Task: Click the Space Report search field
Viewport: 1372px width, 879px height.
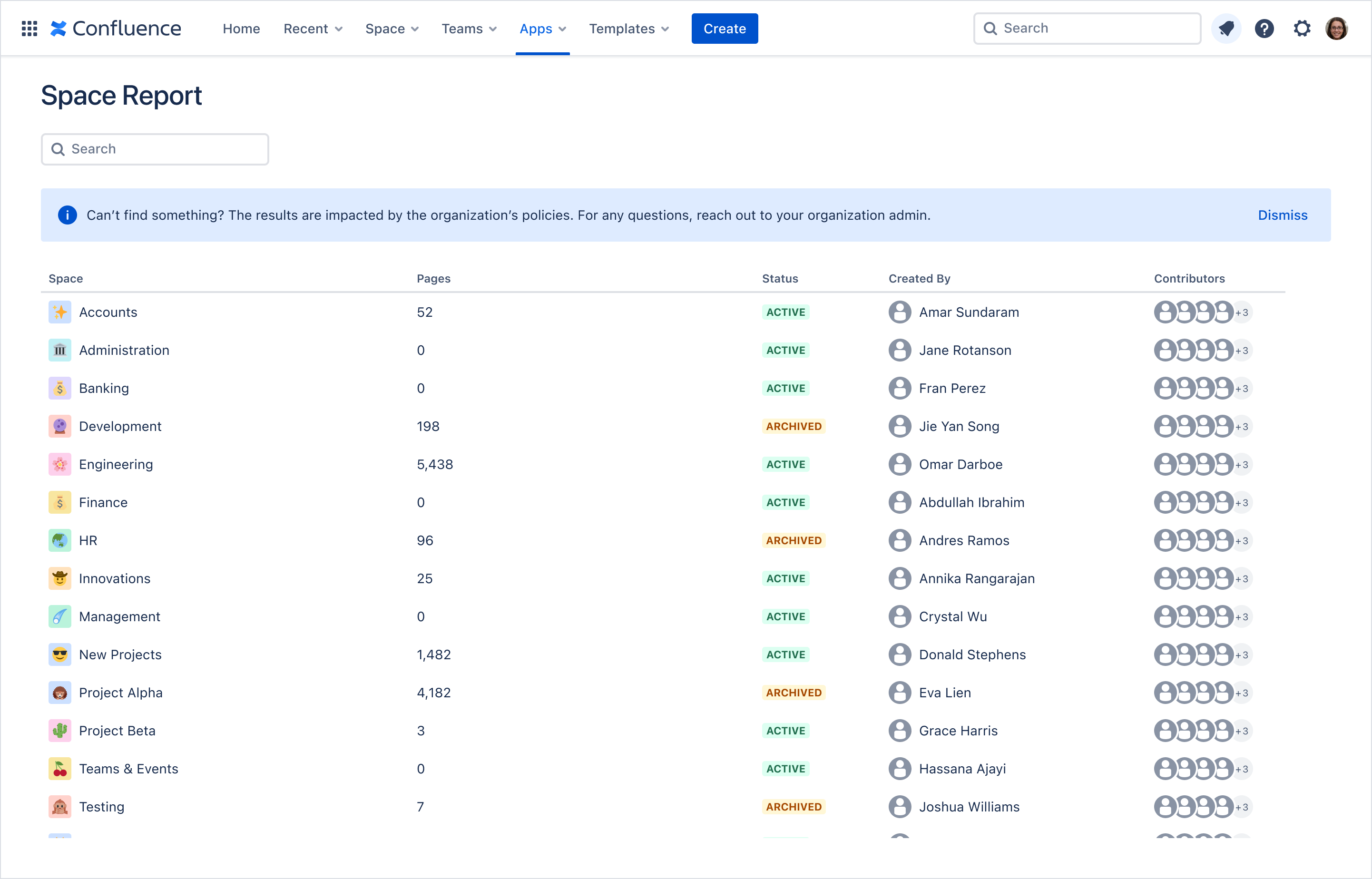Action: click(x=155, y=149)
